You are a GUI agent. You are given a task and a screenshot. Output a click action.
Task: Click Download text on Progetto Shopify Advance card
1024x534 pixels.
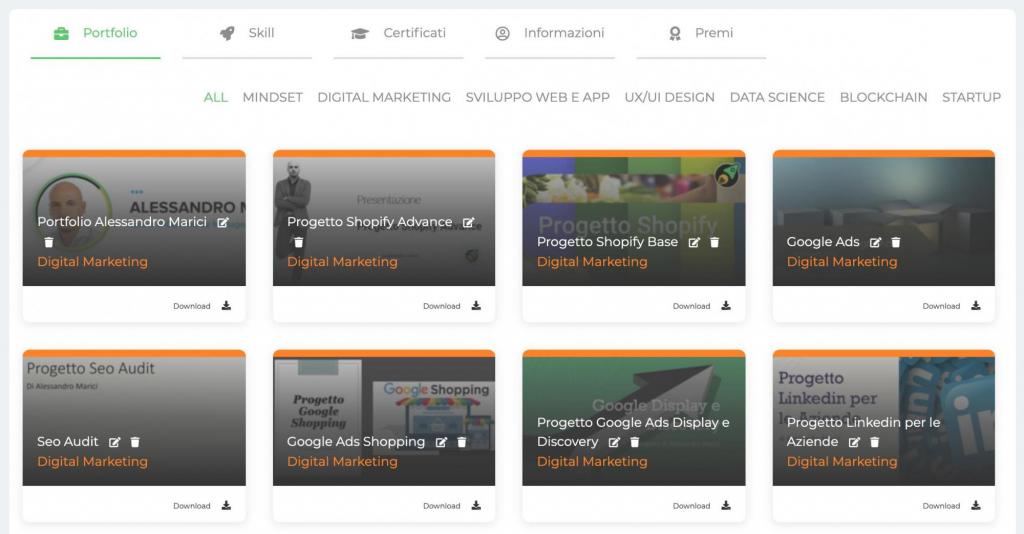(441, 306)
